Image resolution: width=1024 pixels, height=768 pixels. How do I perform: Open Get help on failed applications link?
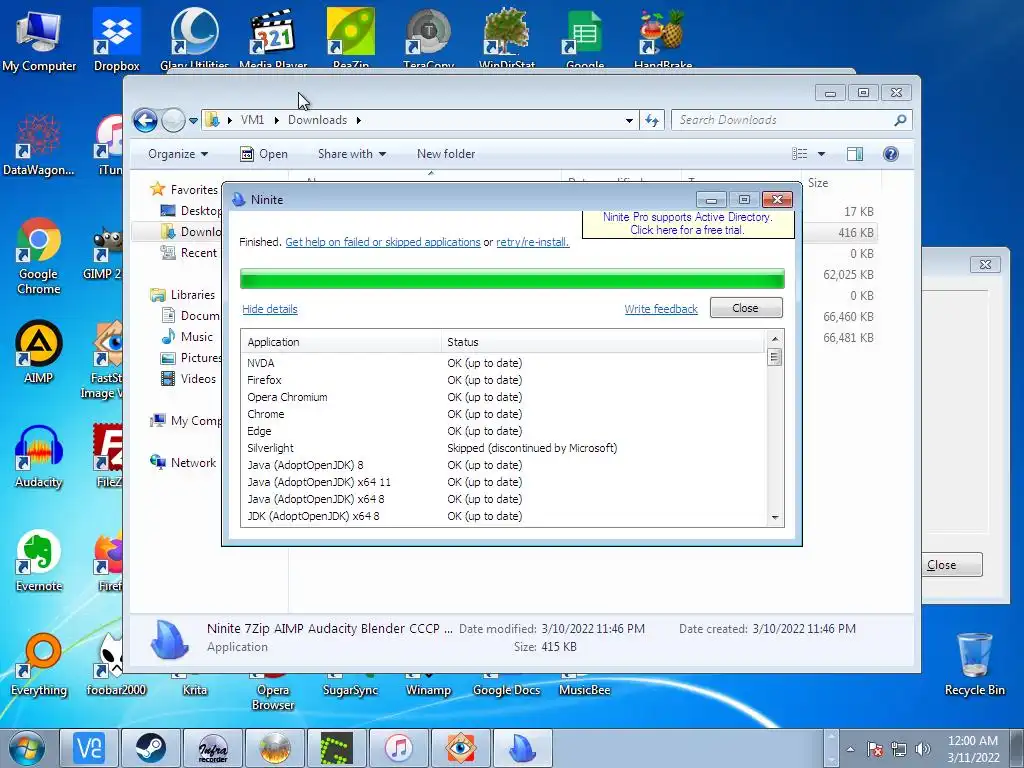[x=383, y=242]
